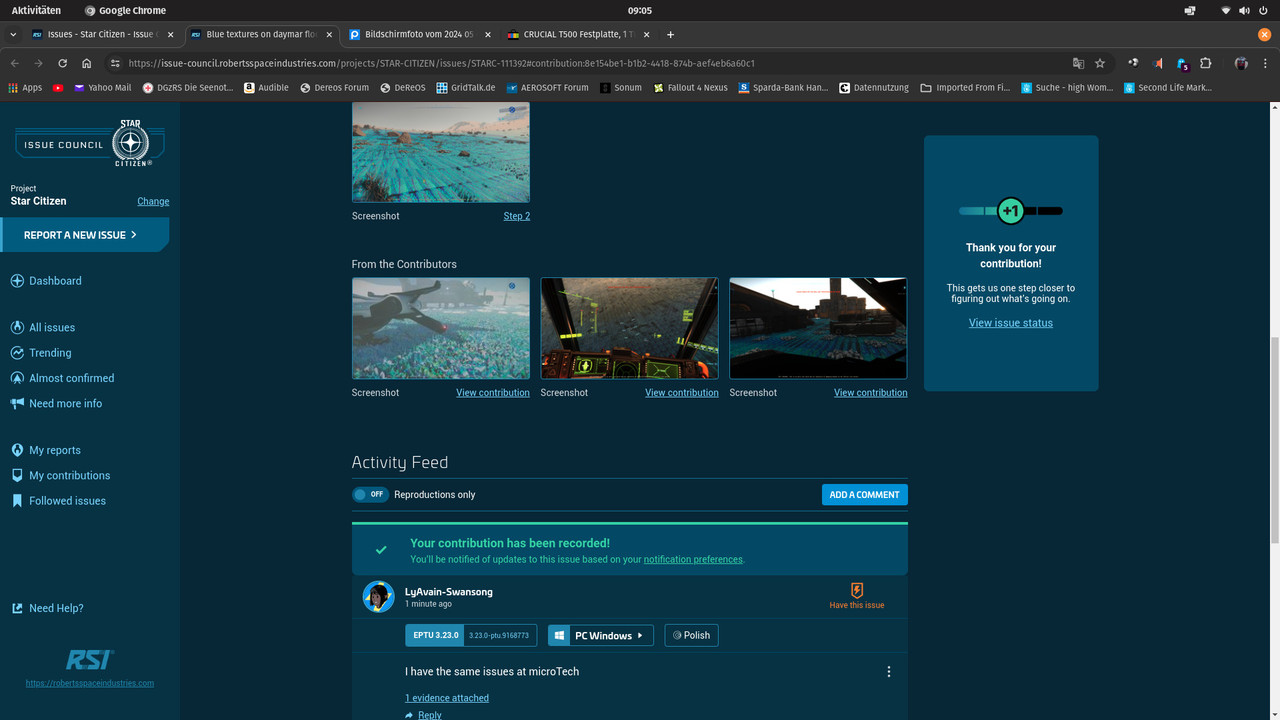Open Need more info issues
The image size is (1280, 720).
tap(56, 404)
